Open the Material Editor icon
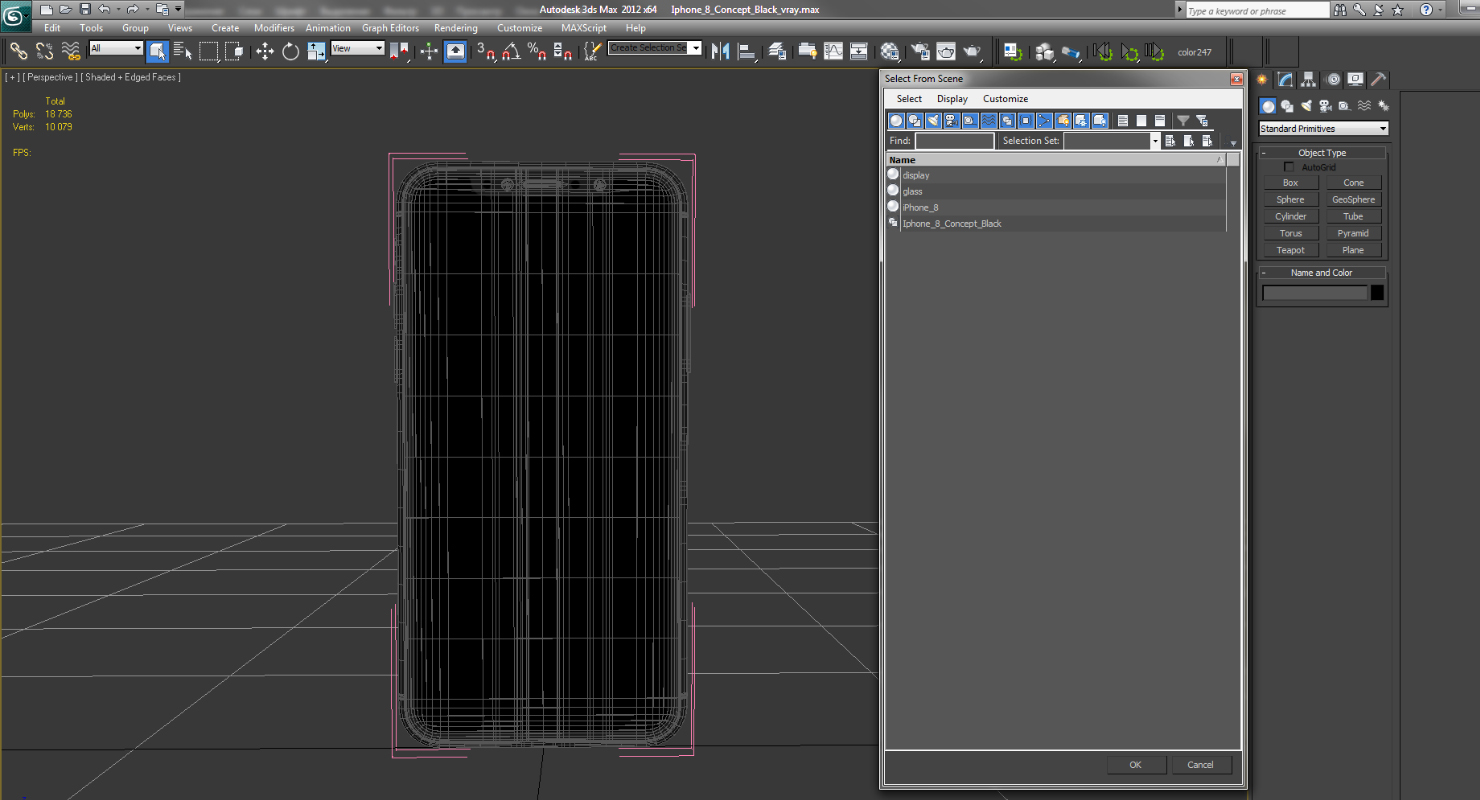 pos(890,51)
